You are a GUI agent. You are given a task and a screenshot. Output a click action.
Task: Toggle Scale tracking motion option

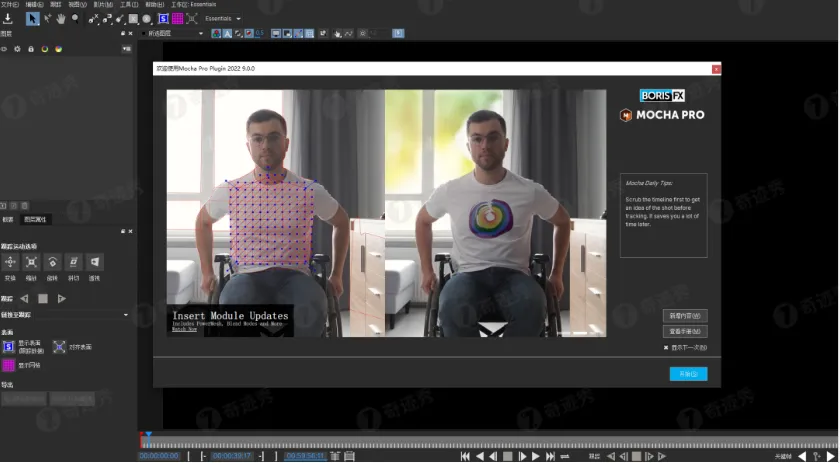coord(32,262)
